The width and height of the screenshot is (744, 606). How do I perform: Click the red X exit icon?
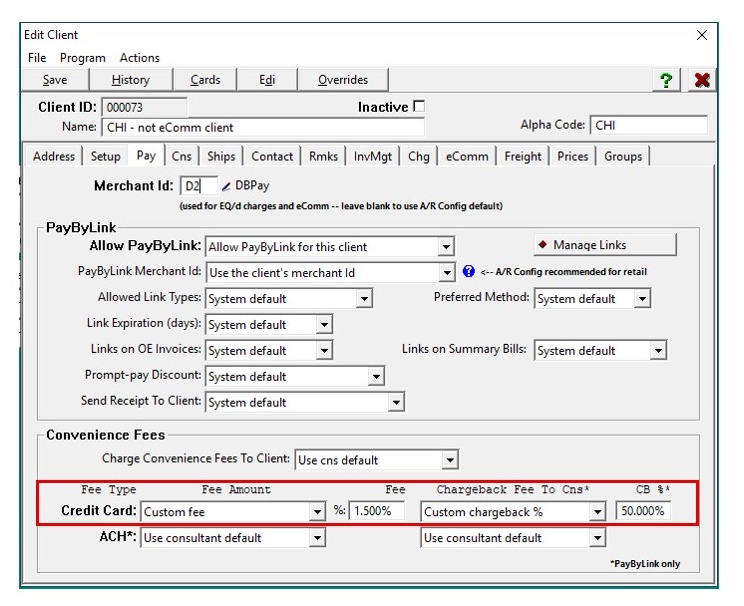(701, 80)
